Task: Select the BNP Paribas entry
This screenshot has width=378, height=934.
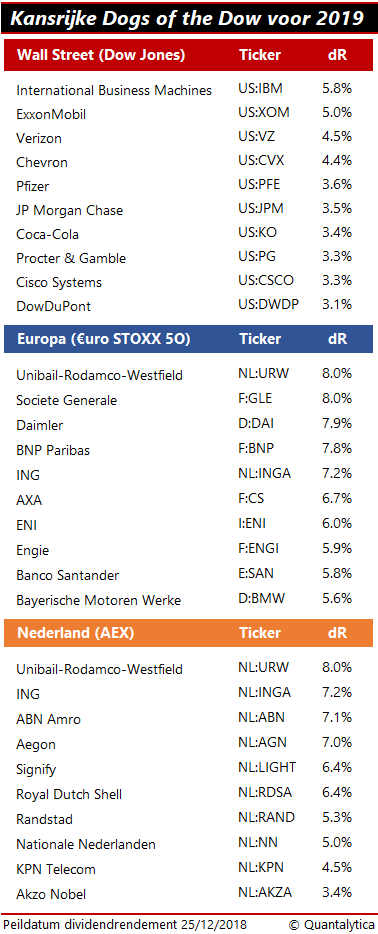Action: coord(53,450)
